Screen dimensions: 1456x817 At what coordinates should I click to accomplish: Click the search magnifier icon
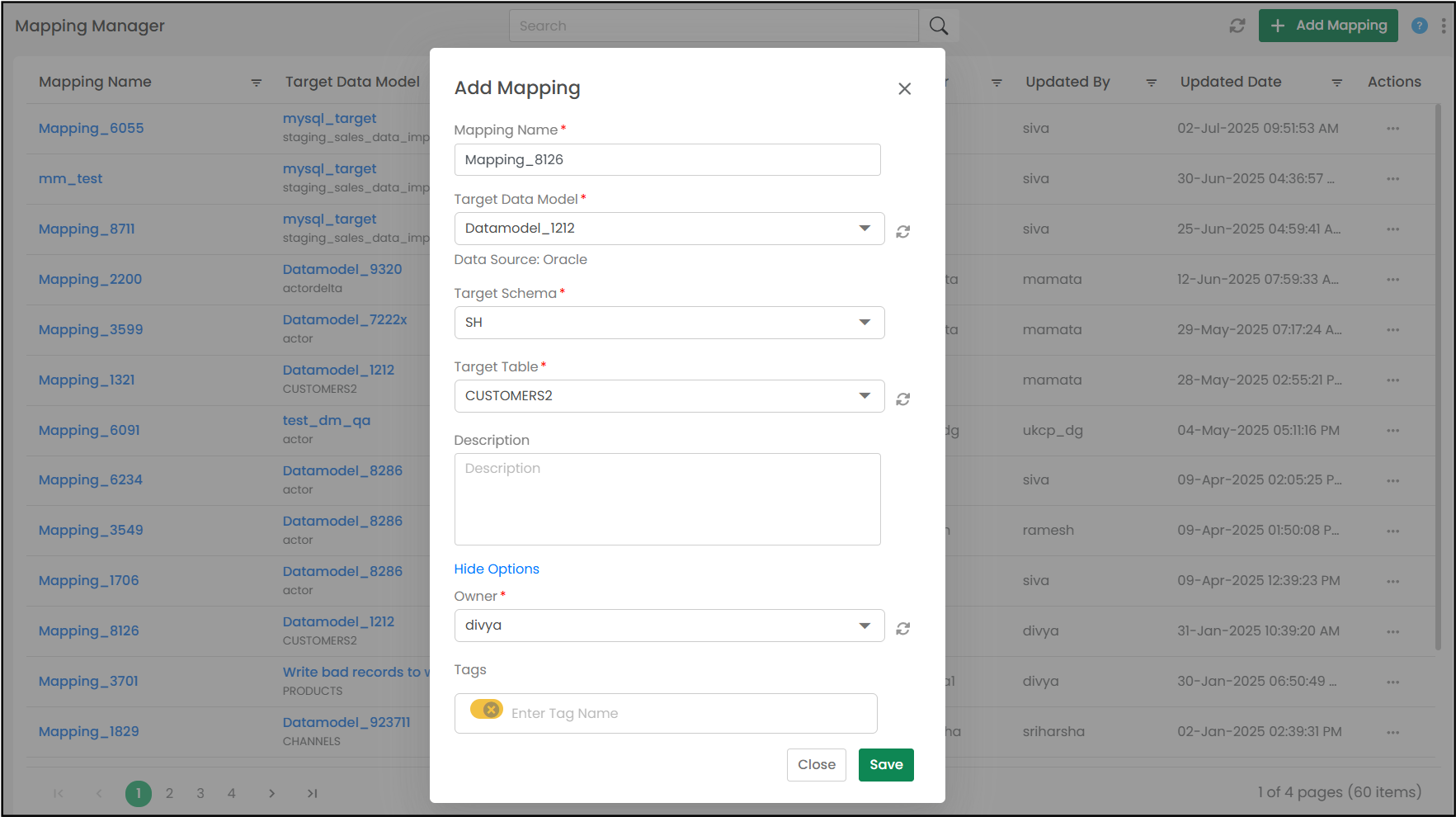(939, 26)
